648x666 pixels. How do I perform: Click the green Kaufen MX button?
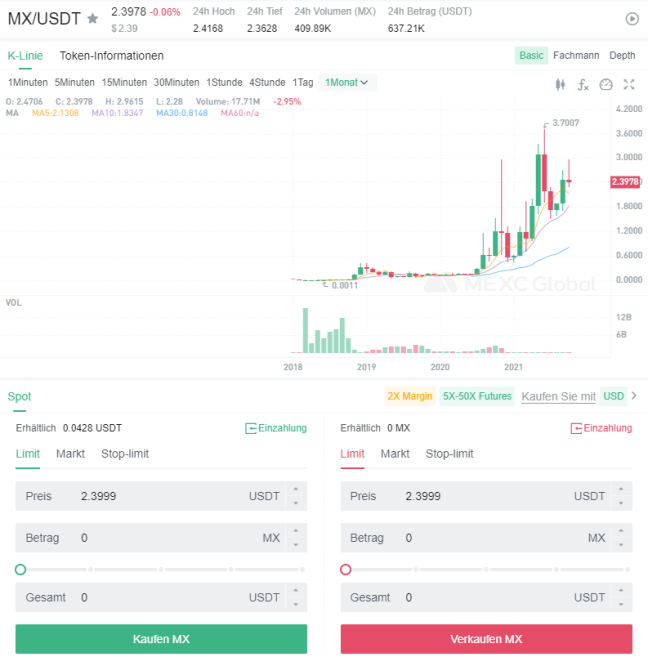(x=161, y=639)
